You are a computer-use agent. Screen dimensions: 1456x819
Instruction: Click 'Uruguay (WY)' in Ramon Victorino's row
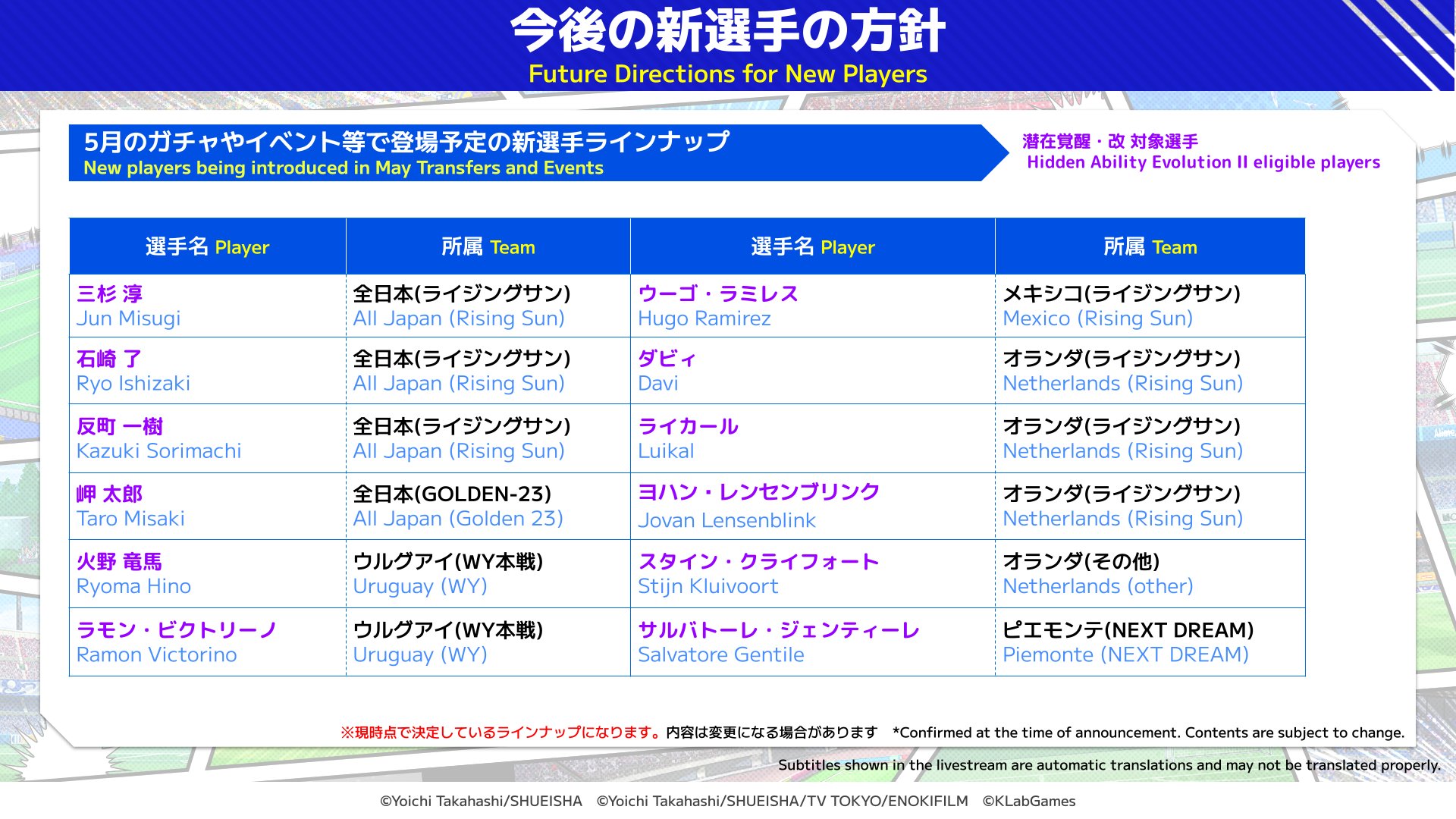[488, 642]
